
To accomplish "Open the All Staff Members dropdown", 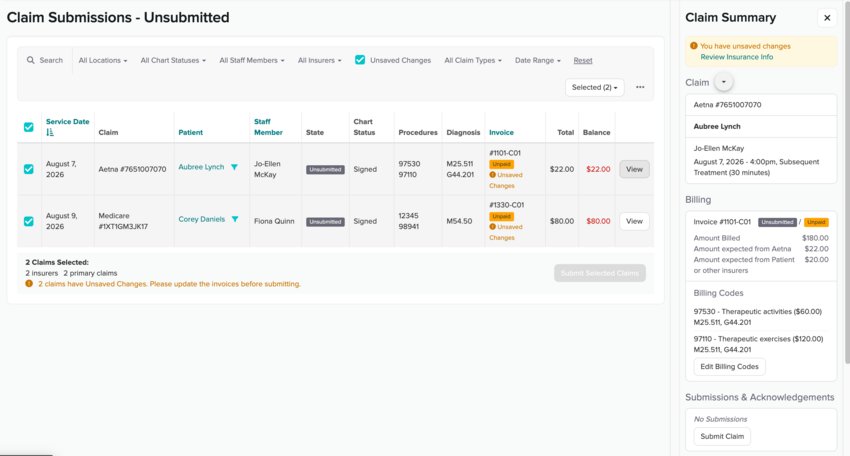I will (252, 60).
